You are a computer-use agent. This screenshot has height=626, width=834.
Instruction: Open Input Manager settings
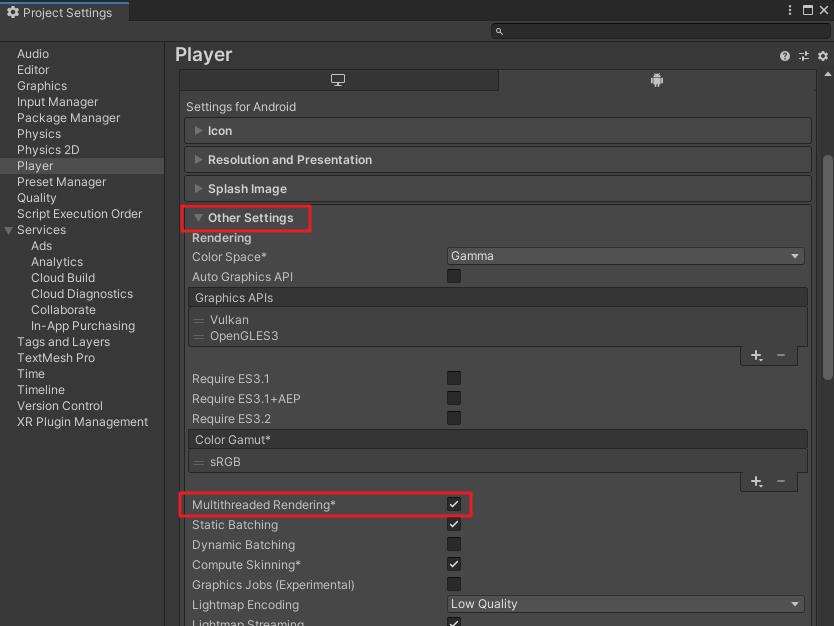point(57,102)
